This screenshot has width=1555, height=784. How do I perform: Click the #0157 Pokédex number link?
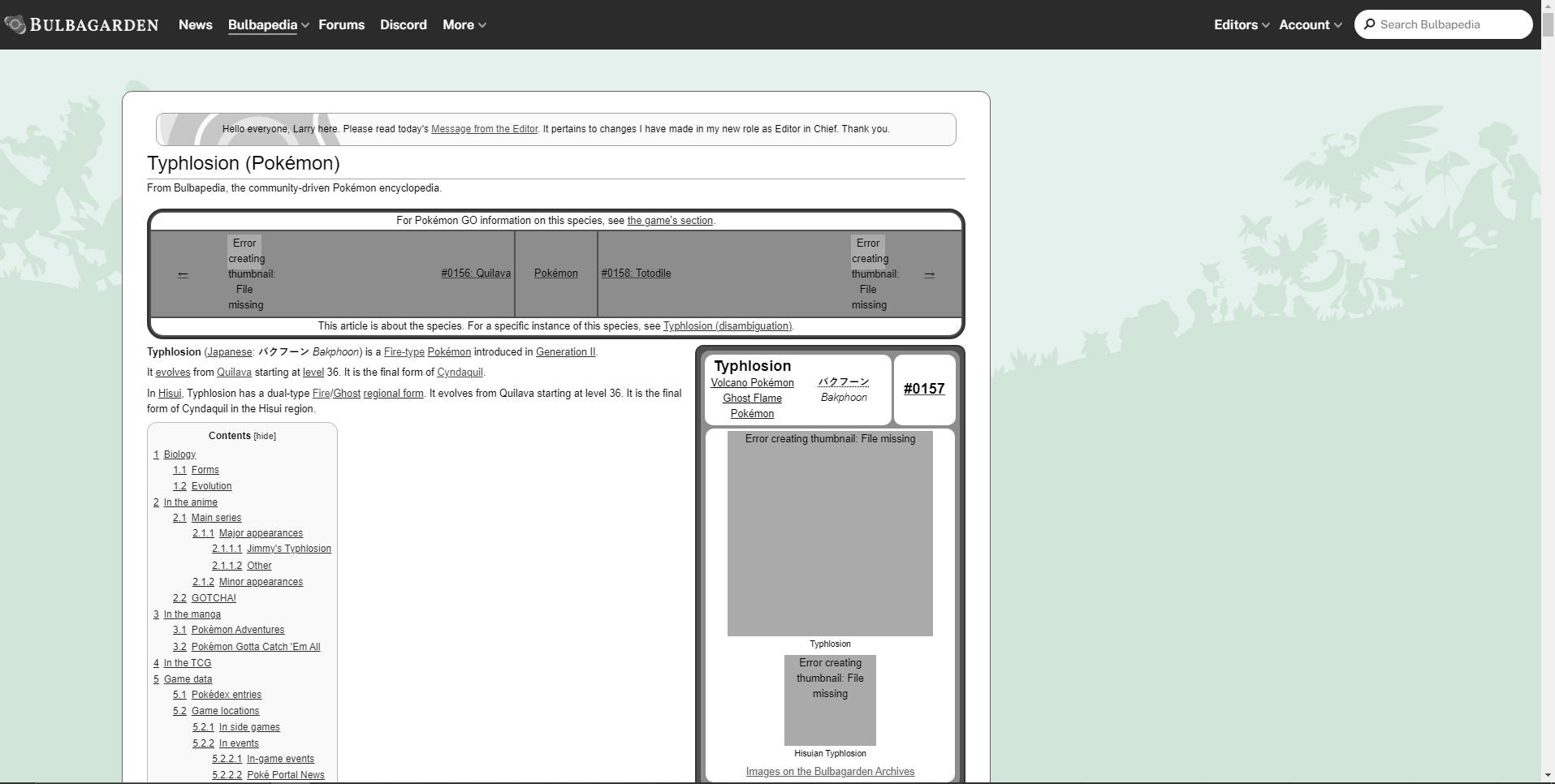pos(924,389)
